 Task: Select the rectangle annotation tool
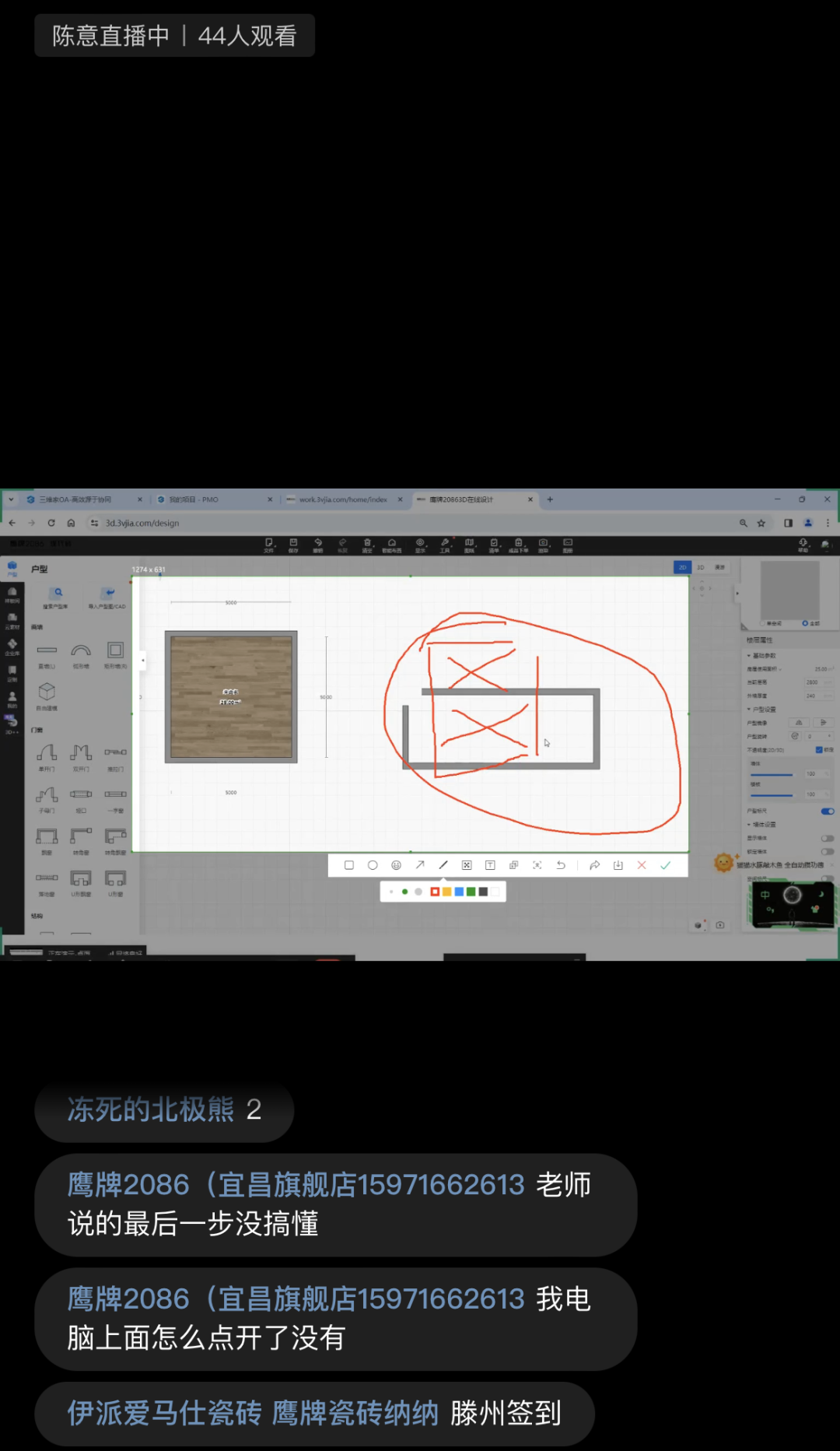[x=349, y=865]
